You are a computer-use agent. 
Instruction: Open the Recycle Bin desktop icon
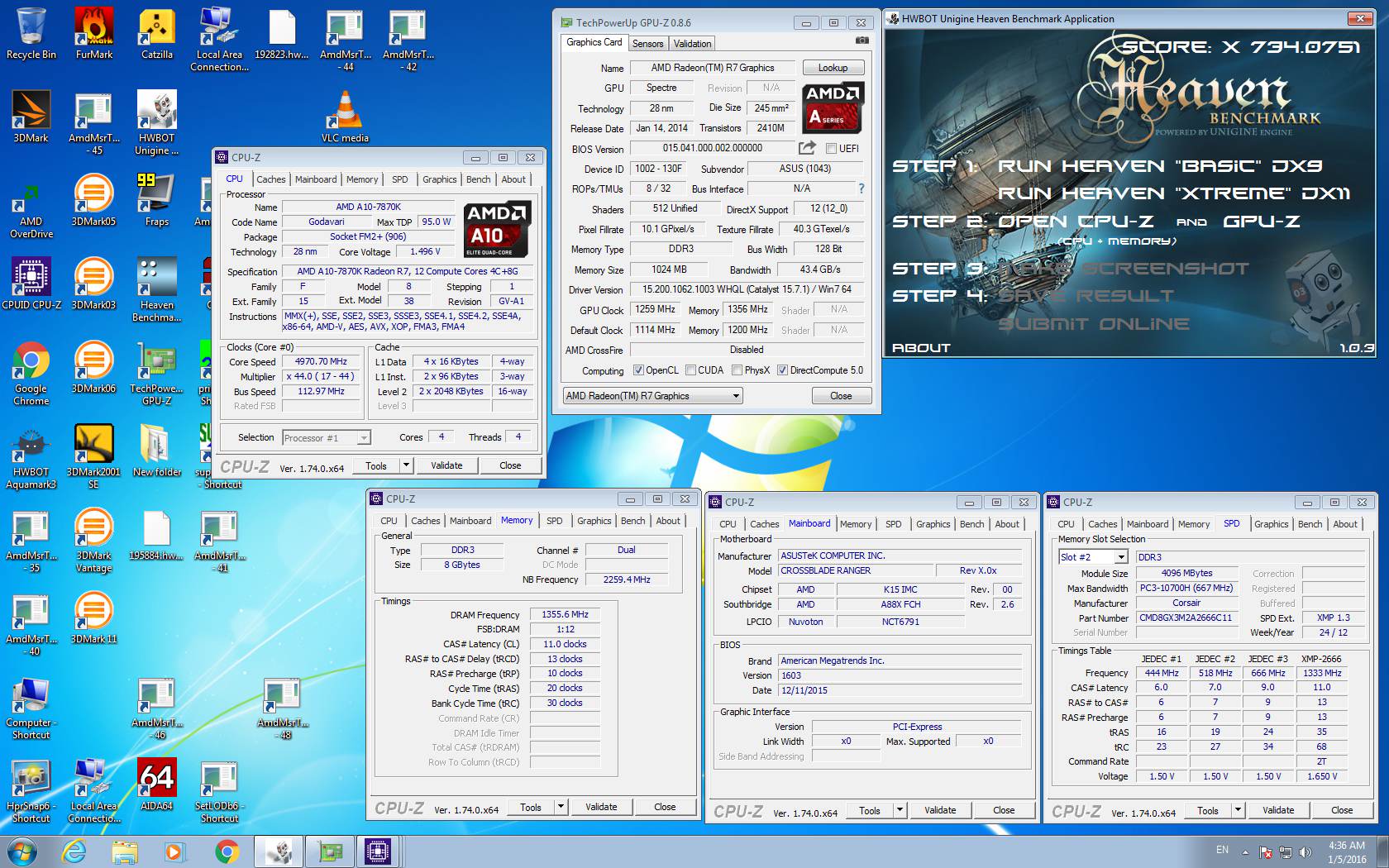[x=31, y=33]
